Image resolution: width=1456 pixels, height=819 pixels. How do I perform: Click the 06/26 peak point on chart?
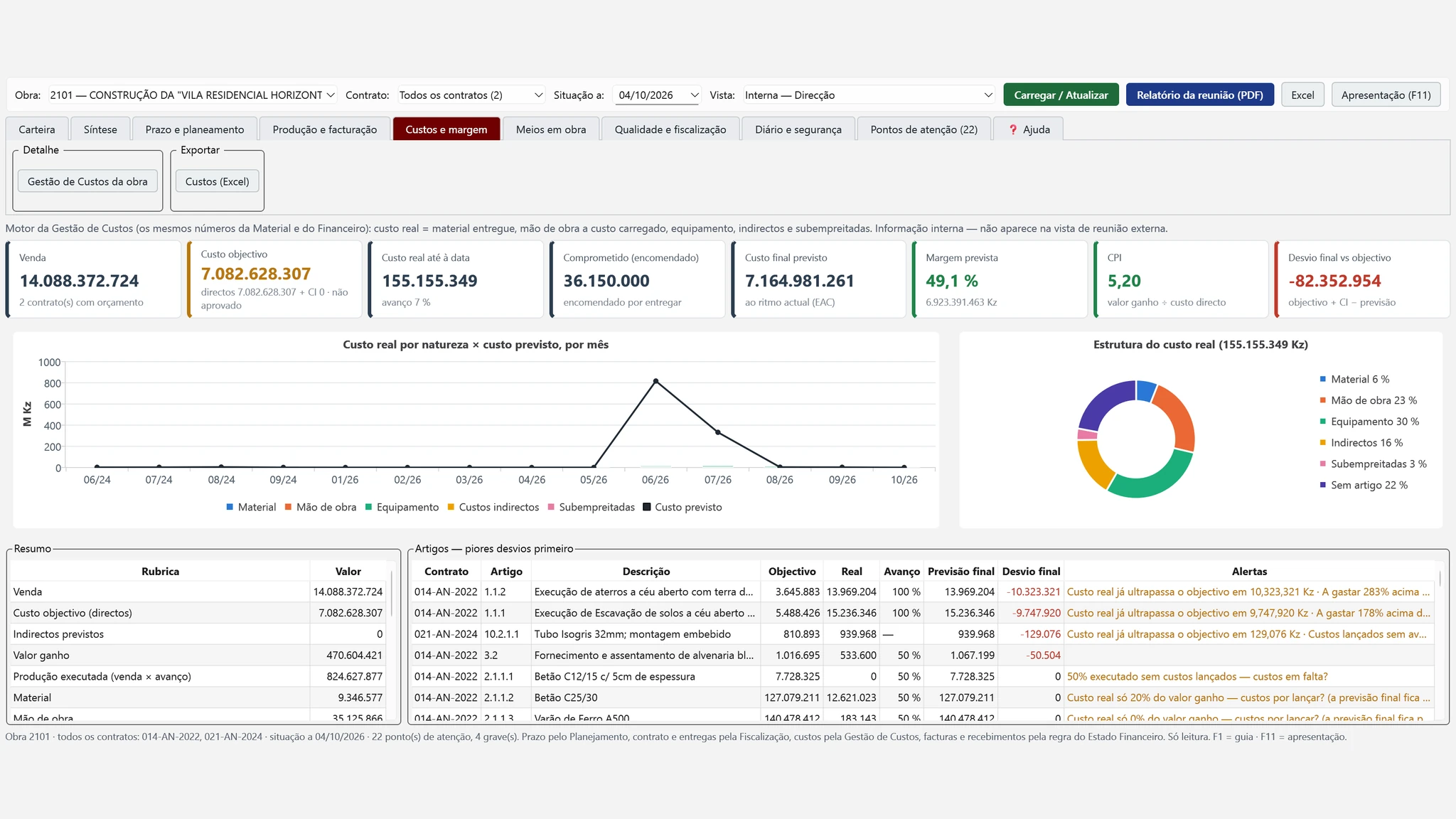point(655,381)
